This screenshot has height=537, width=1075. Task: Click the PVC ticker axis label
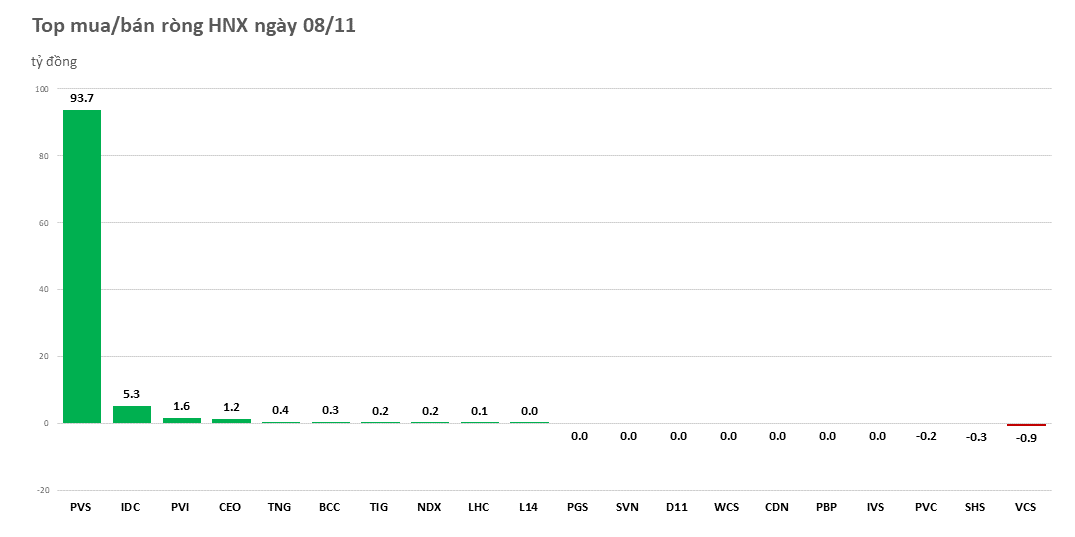click(x=926, y=508)
